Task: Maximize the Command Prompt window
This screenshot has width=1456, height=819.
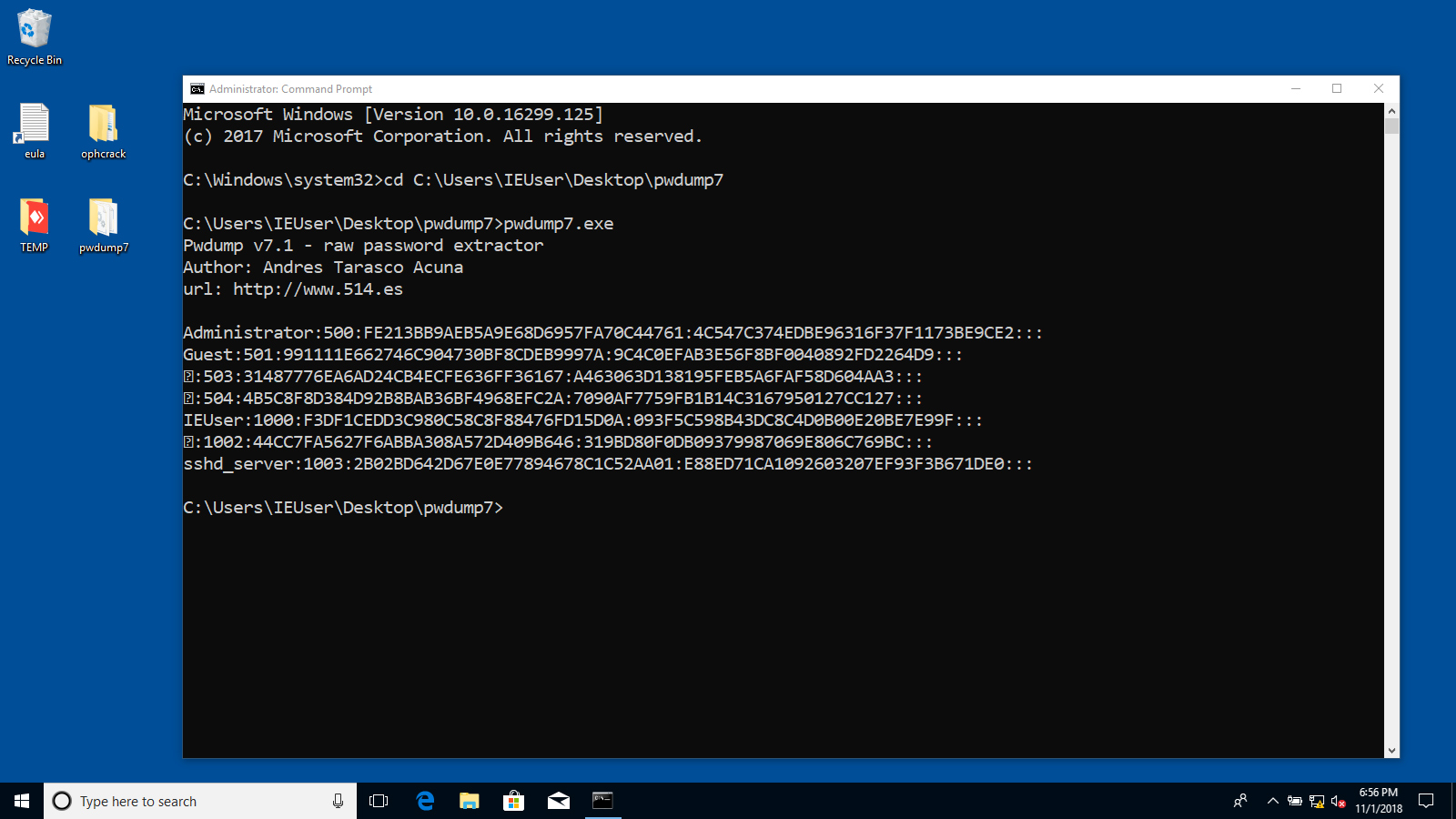Action: [x=1337, y=89]
